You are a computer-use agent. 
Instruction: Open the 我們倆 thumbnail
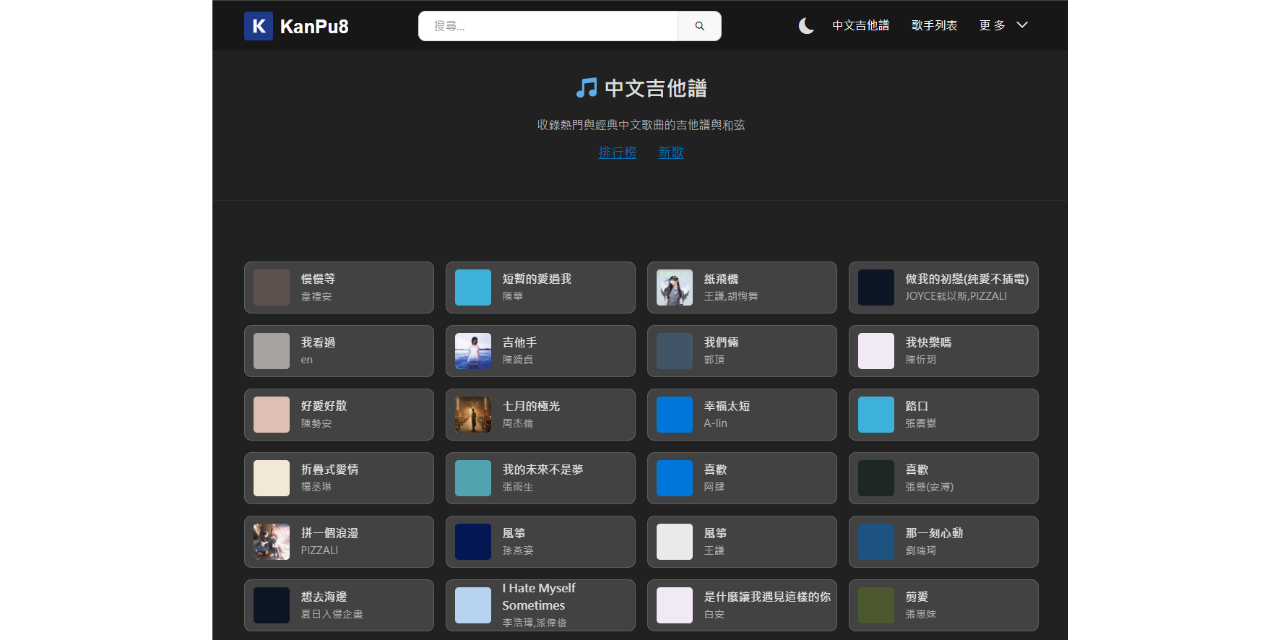pyautogui.click(x=675, y=351)
